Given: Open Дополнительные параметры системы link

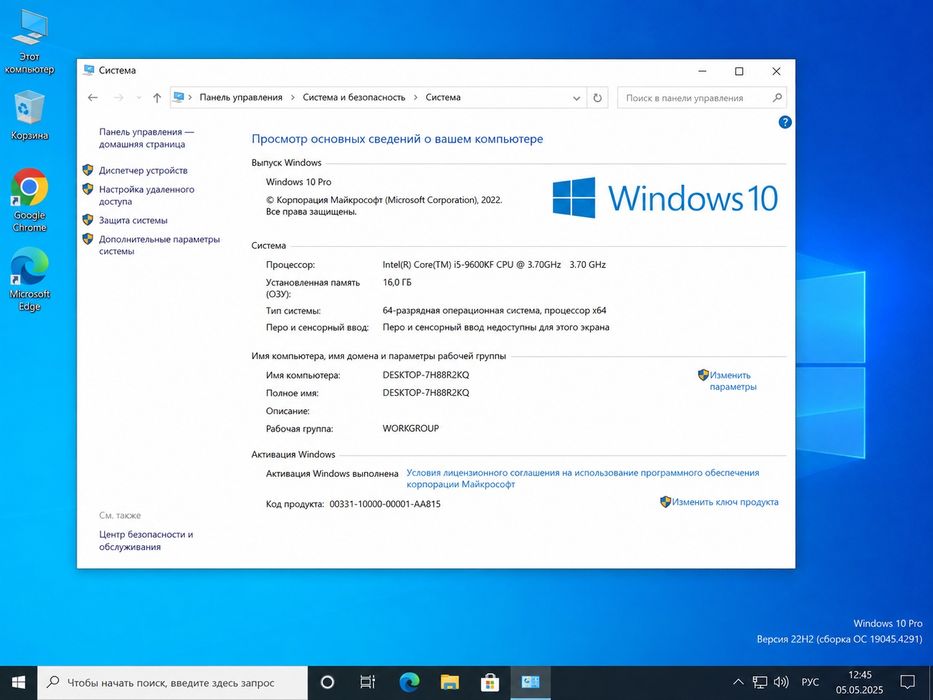Looking at the screenshot, I should 159,245.
